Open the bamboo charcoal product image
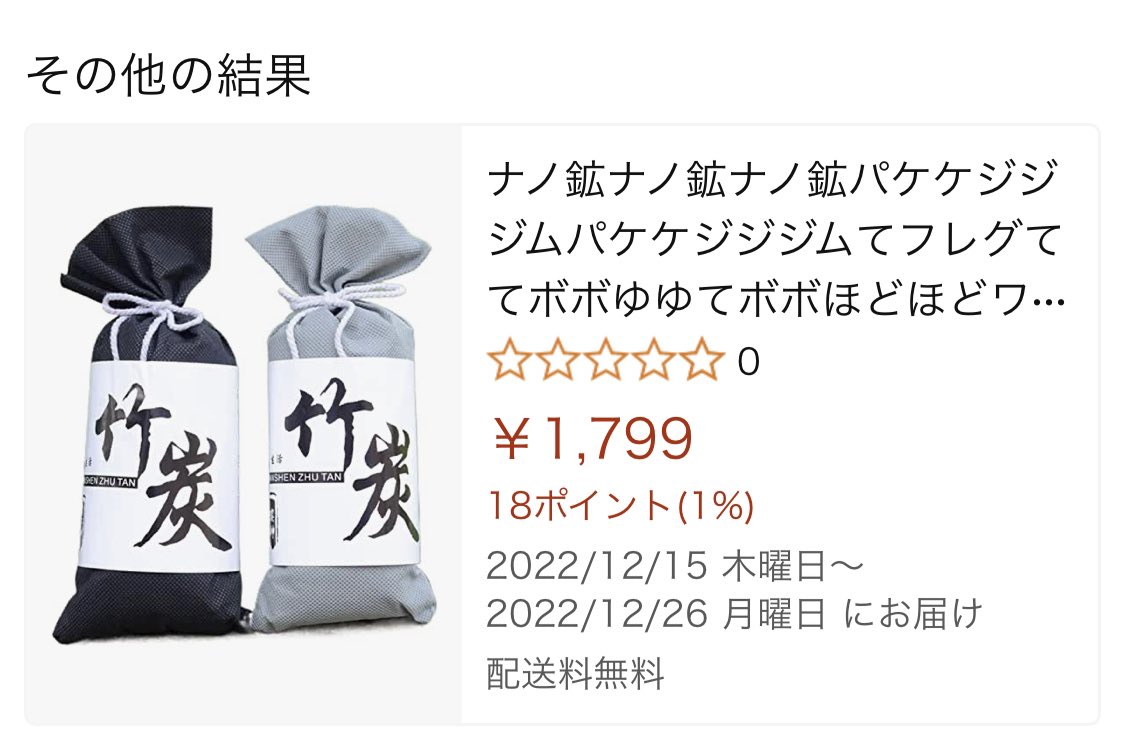This screenshot has width=1125, height=734. pos(243,424)
